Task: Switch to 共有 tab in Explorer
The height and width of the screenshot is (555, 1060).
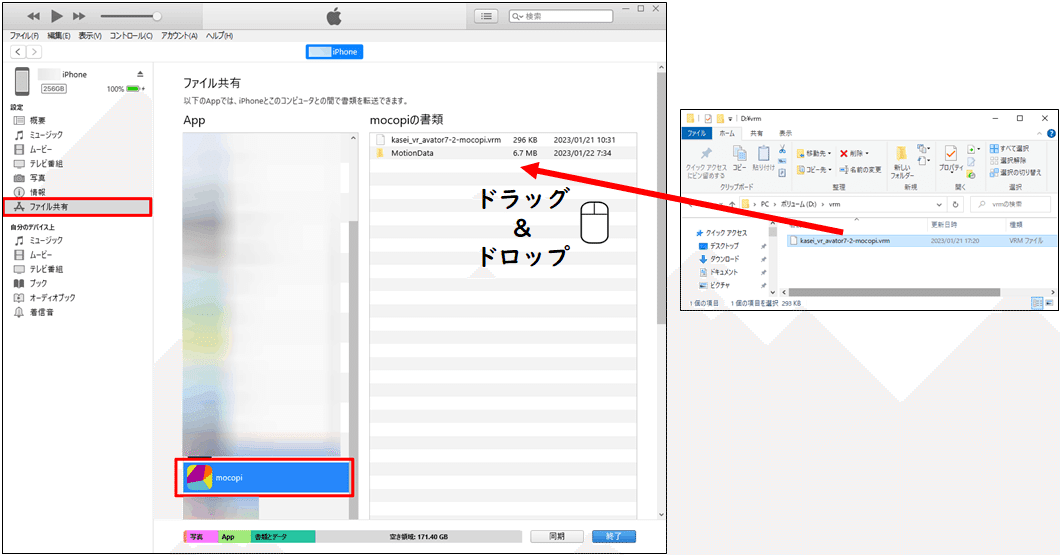Action: [756, 133]
